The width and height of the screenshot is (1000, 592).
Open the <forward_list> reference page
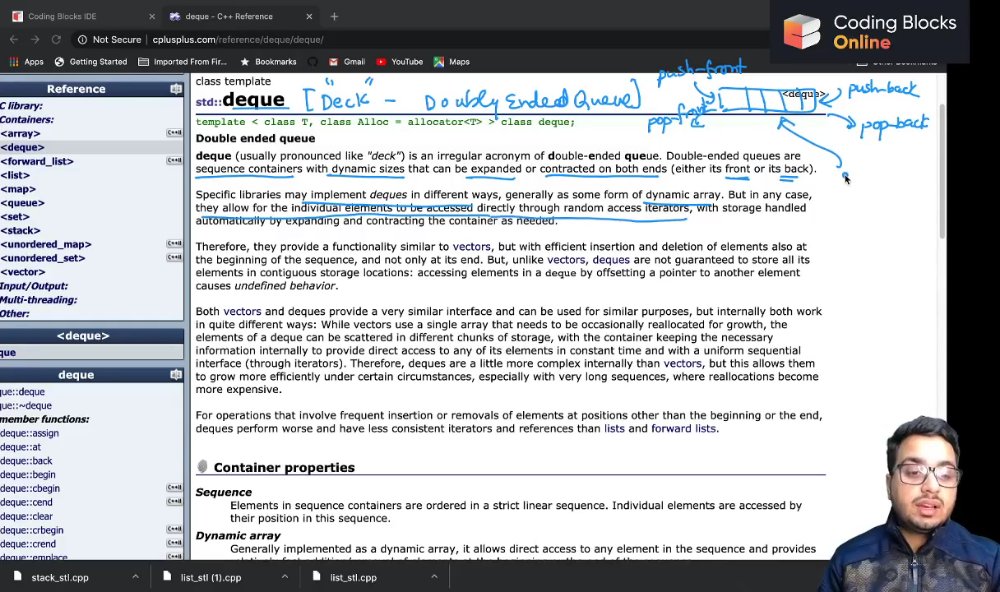(x=37, y=161)
